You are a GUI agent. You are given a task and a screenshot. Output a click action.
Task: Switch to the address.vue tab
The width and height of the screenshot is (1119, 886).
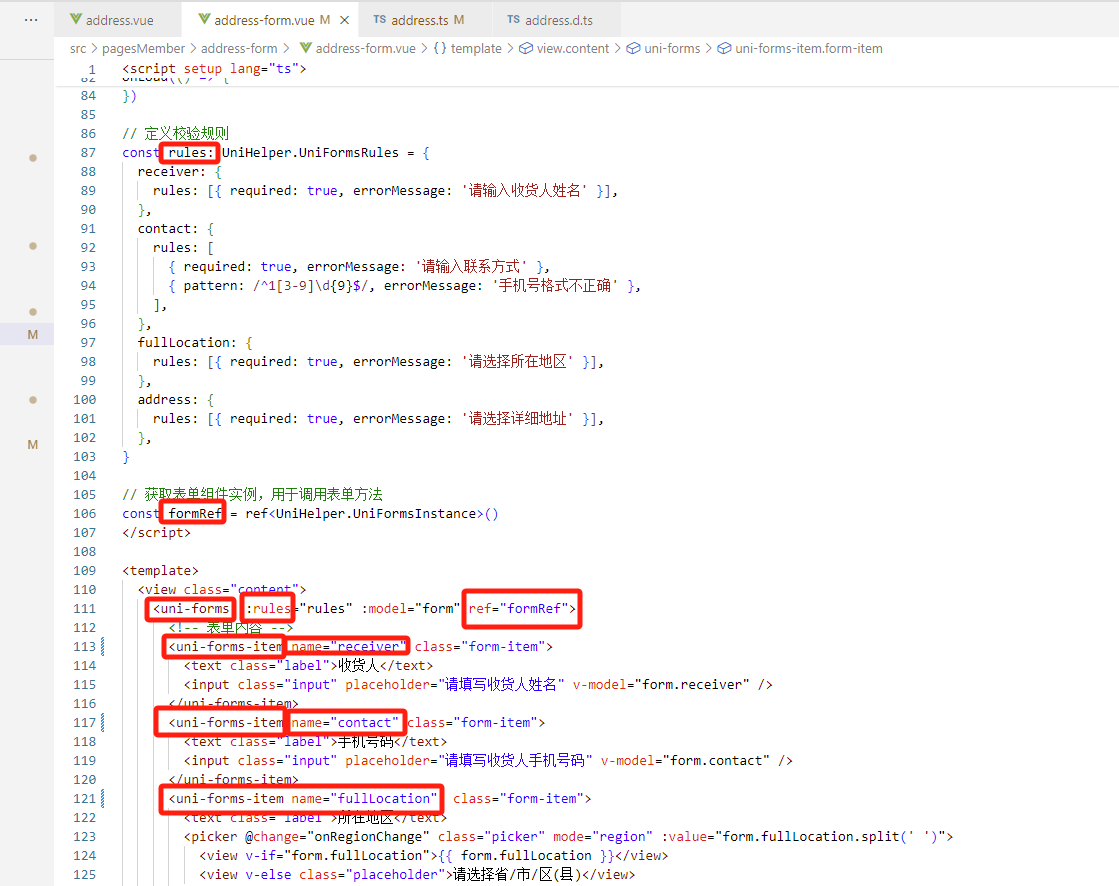pyautogui.click(x=118, y=20)
